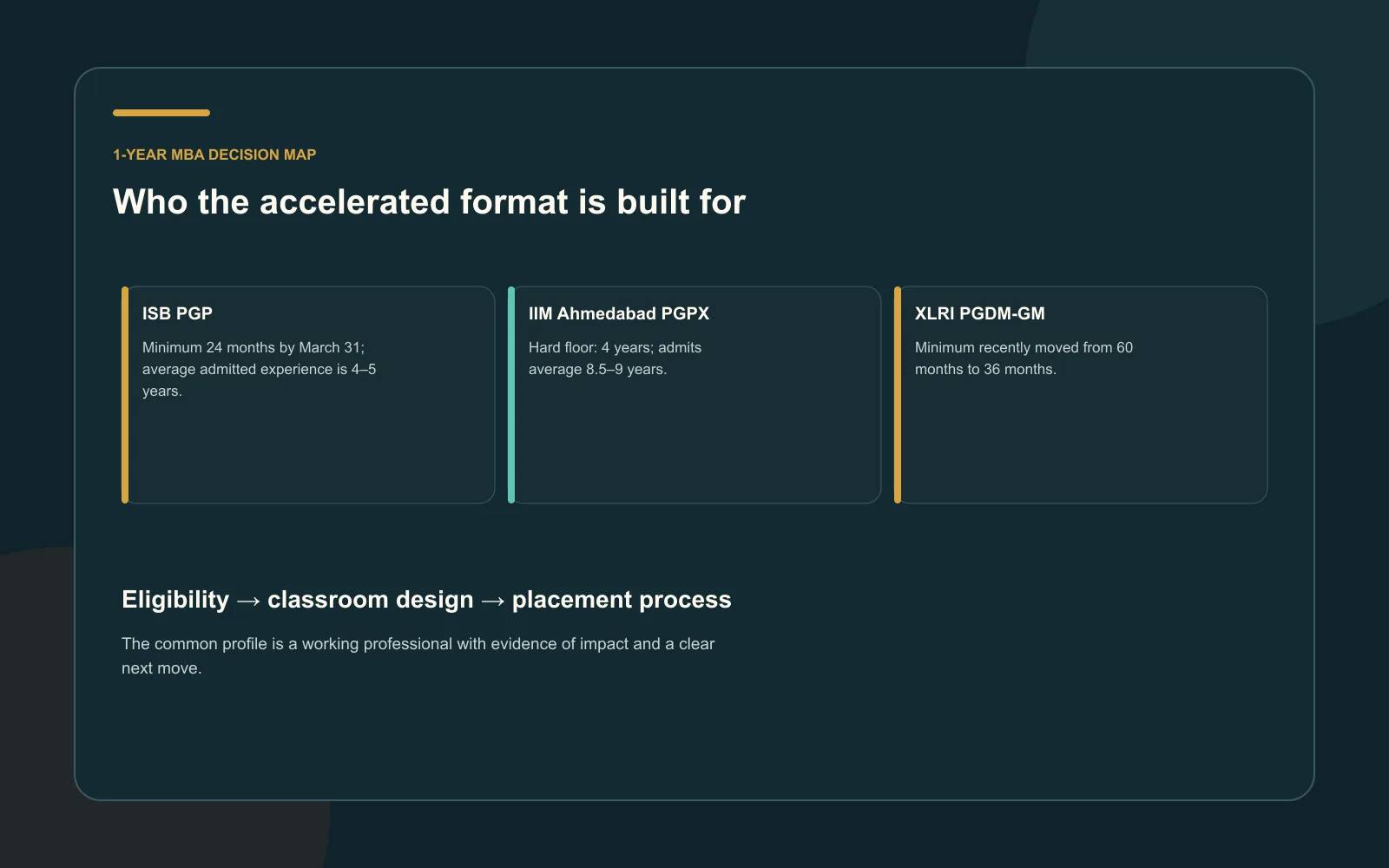Select the 'Minimum recently moved from 60 months' text
Image resolution: width=1389 pixels, height=868 pixels.
[1024, 358]
